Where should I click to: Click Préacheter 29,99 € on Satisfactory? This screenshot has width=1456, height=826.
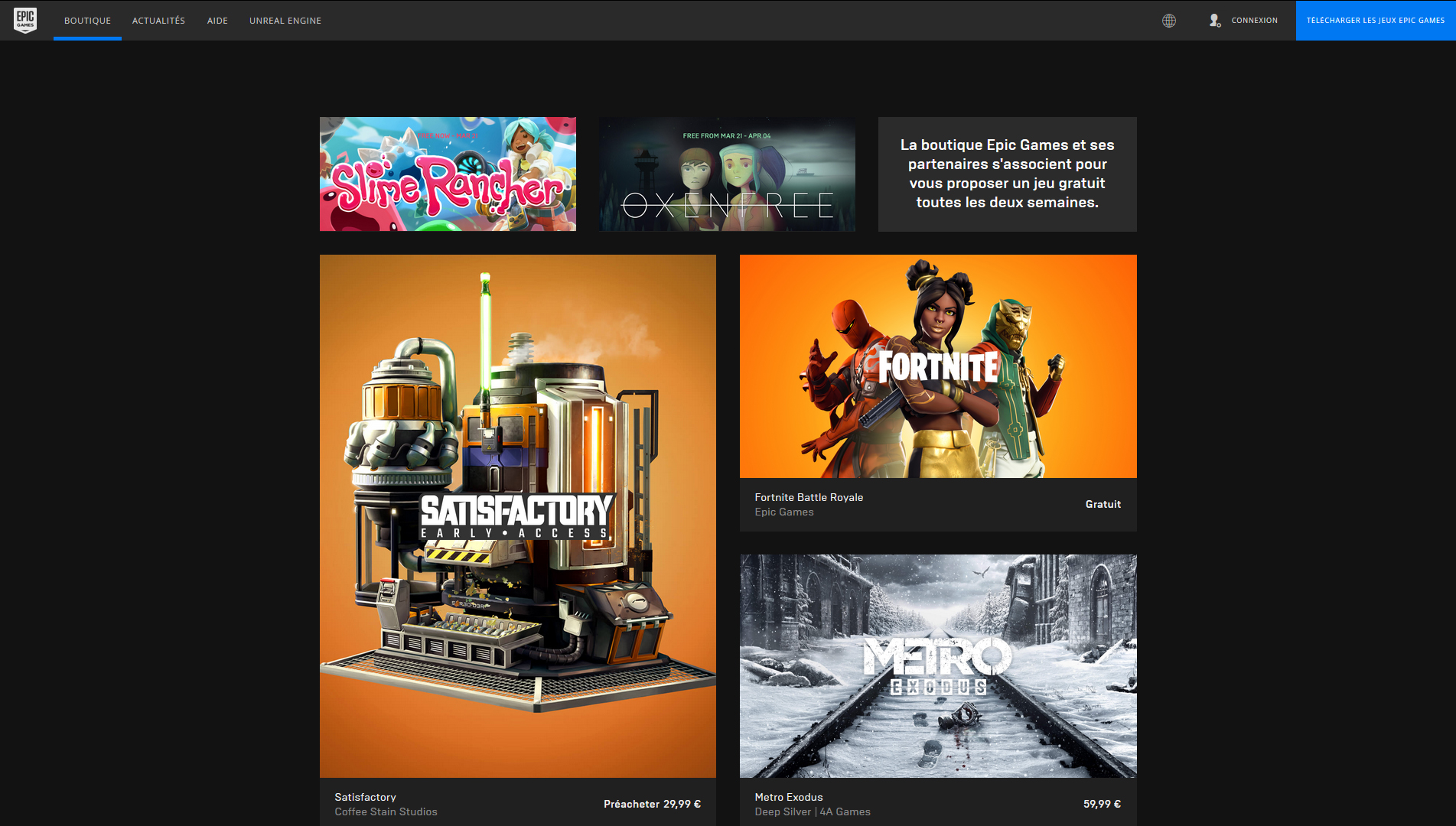(x=652, y=804)
